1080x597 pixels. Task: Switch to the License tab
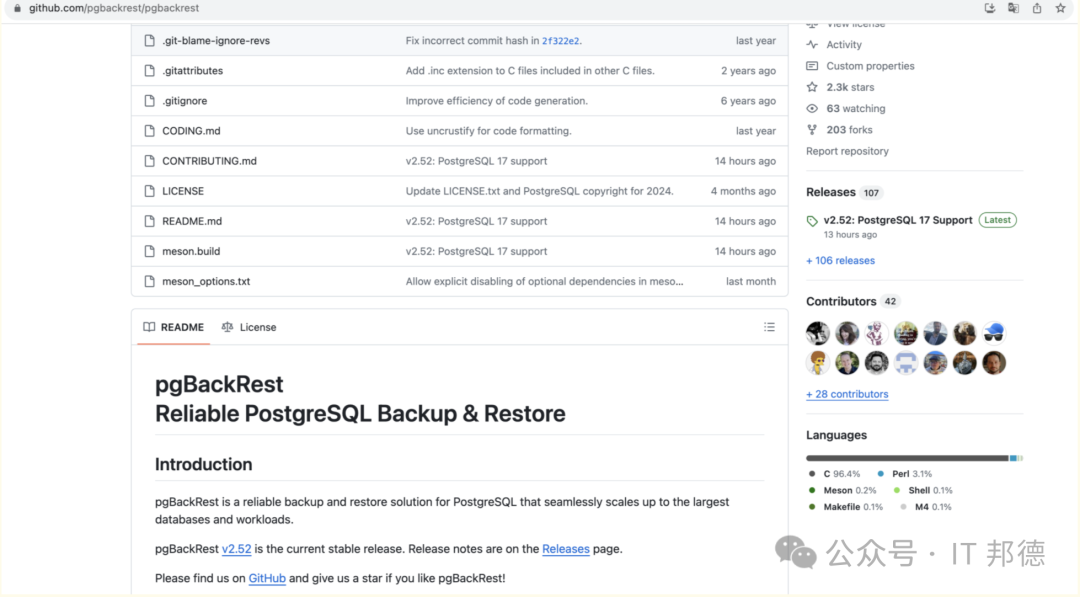tap(249, 327)
